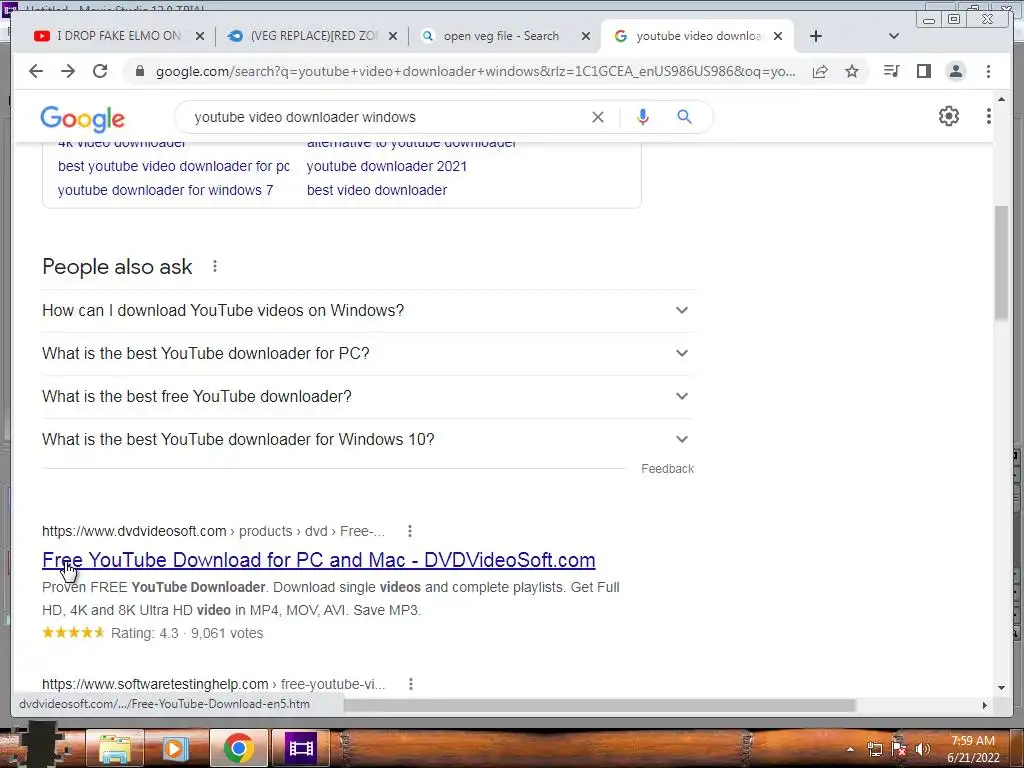Open 'best youtube video downloader for pc' suggestion
Screen dimensions: 1024x768
(174, 166)
